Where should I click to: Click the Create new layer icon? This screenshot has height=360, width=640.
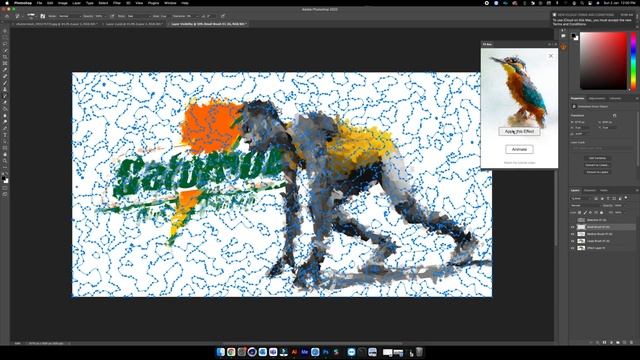click(x=624, y=342)
